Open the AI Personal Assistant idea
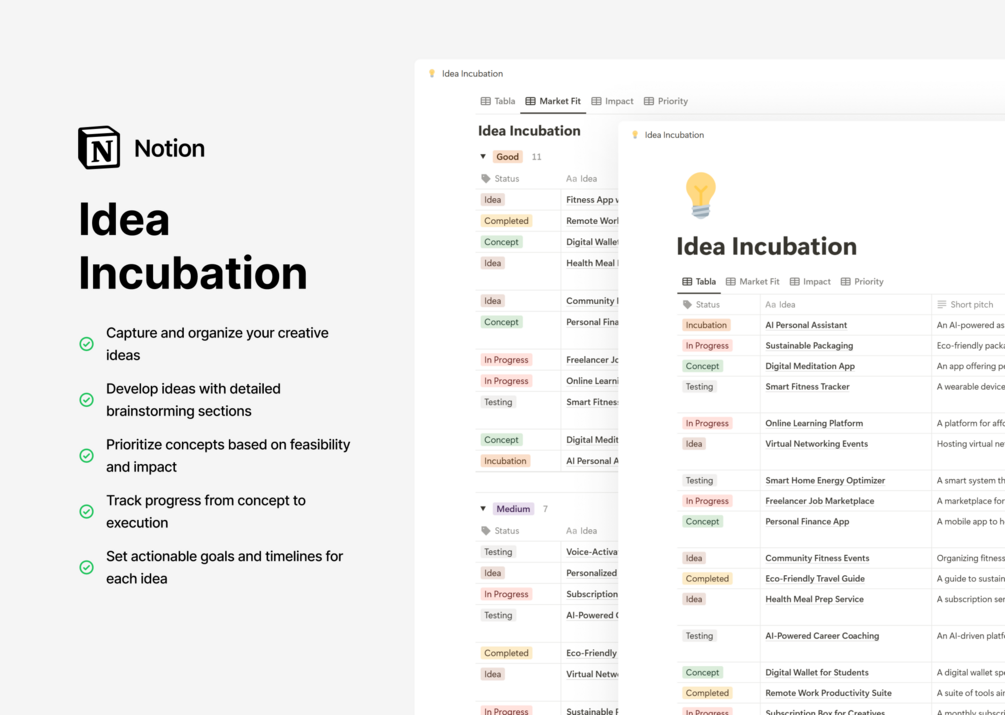Image resolution: width=1005 pixels, height=715 pixels. (x=806, y=325)
